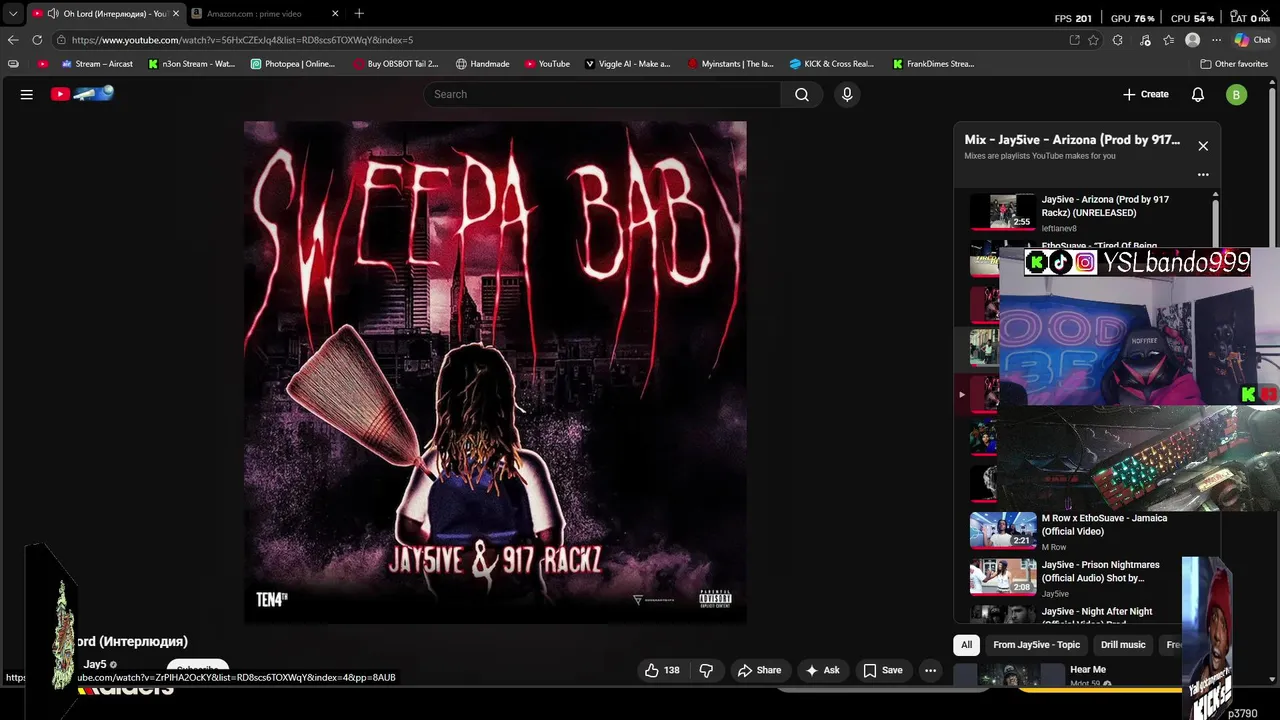Close the Amazon prime video tab

click(335, 14)
